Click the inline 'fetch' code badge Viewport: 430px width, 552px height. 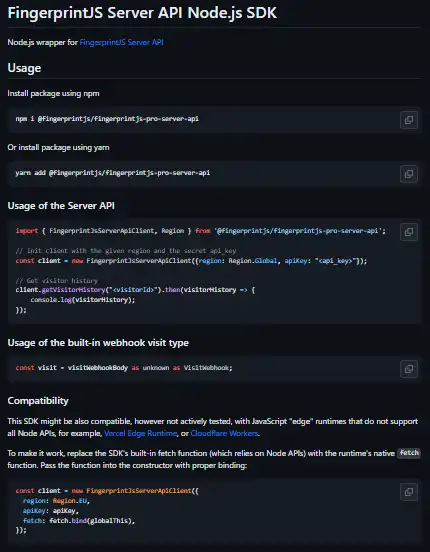coord(409,453)
